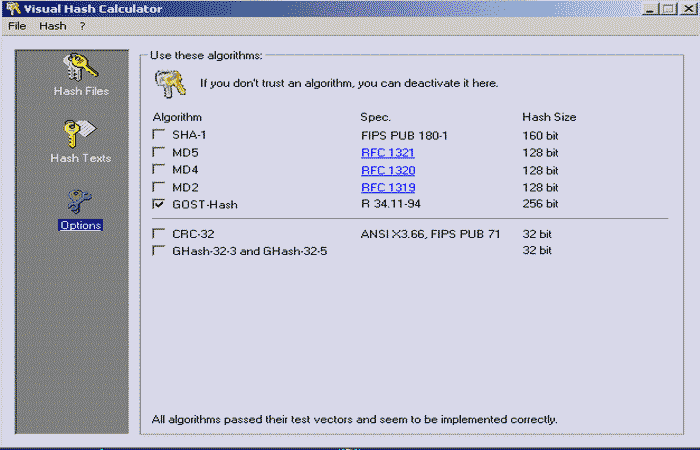Image resolution: width=700 pixels, height=450 pixels.
Task: Uncheck the GOST-Hash checkbox
Action: tap(158, 204)
